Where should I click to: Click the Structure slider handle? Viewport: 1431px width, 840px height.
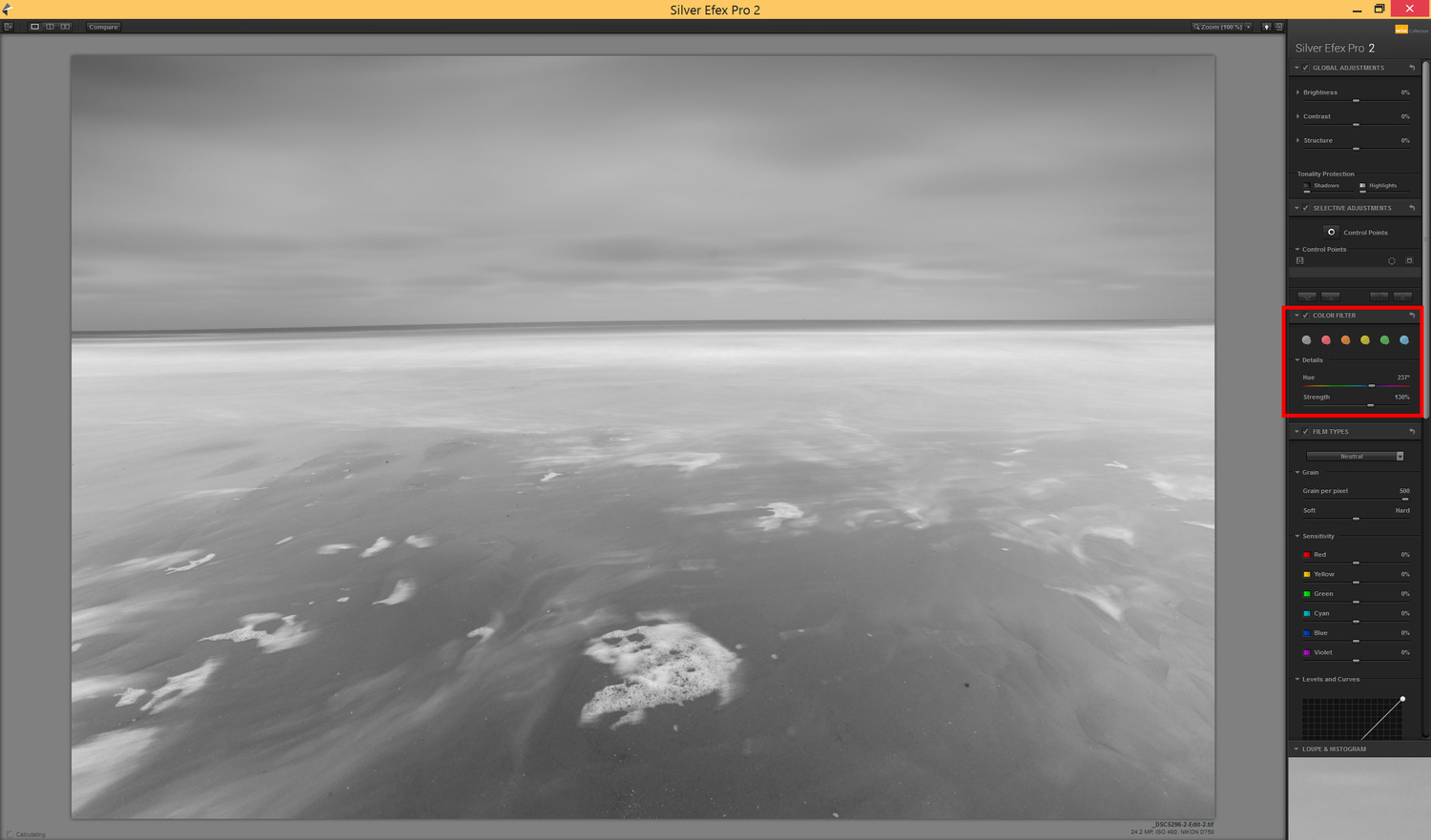[x=1356, y=149]
